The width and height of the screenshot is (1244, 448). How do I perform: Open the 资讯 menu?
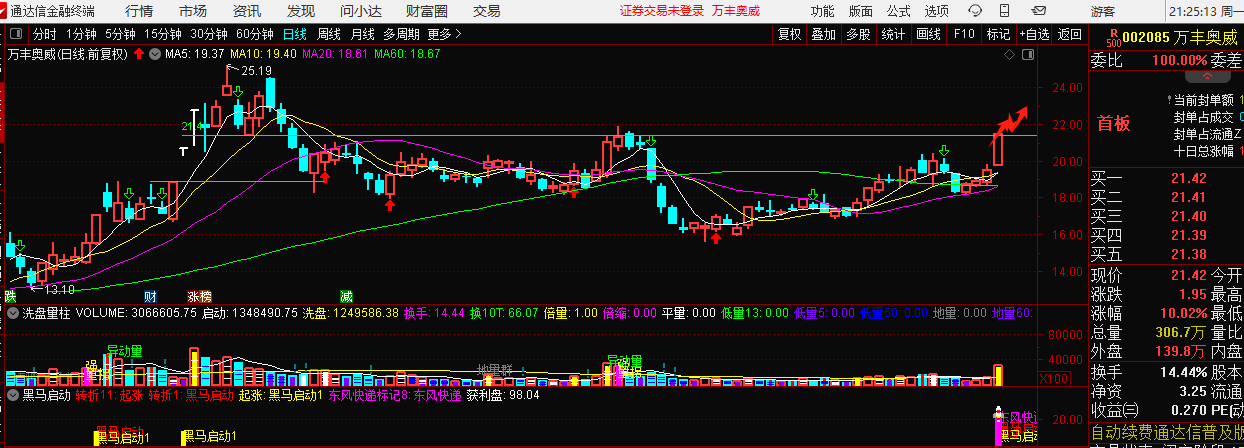[x=246, y=11]
